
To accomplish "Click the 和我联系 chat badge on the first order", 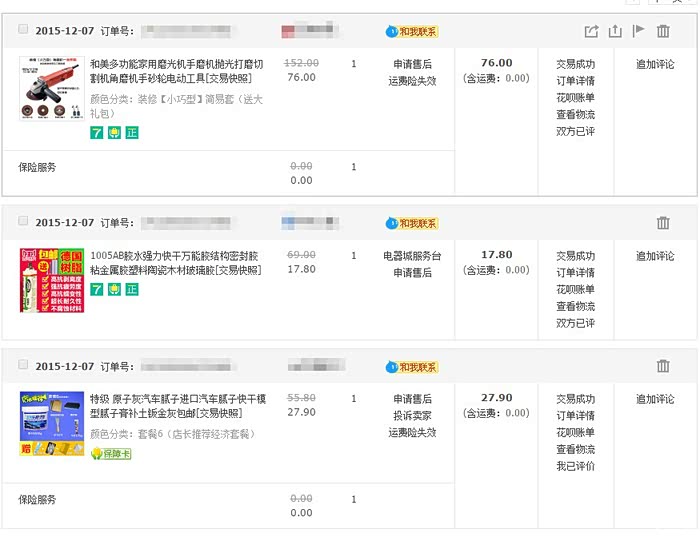I will pyautogui.click(x=412, y=31).
